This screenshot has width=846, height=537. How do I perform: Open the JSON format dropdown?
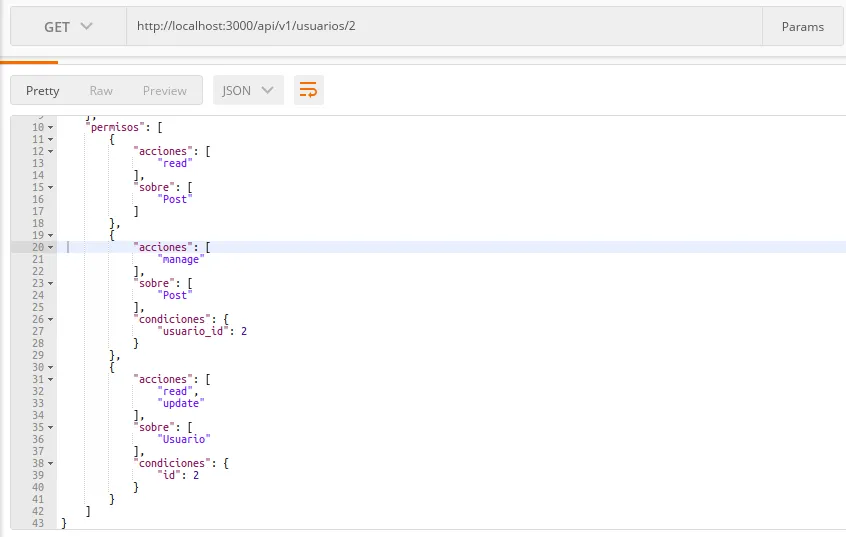click(248, 91)
